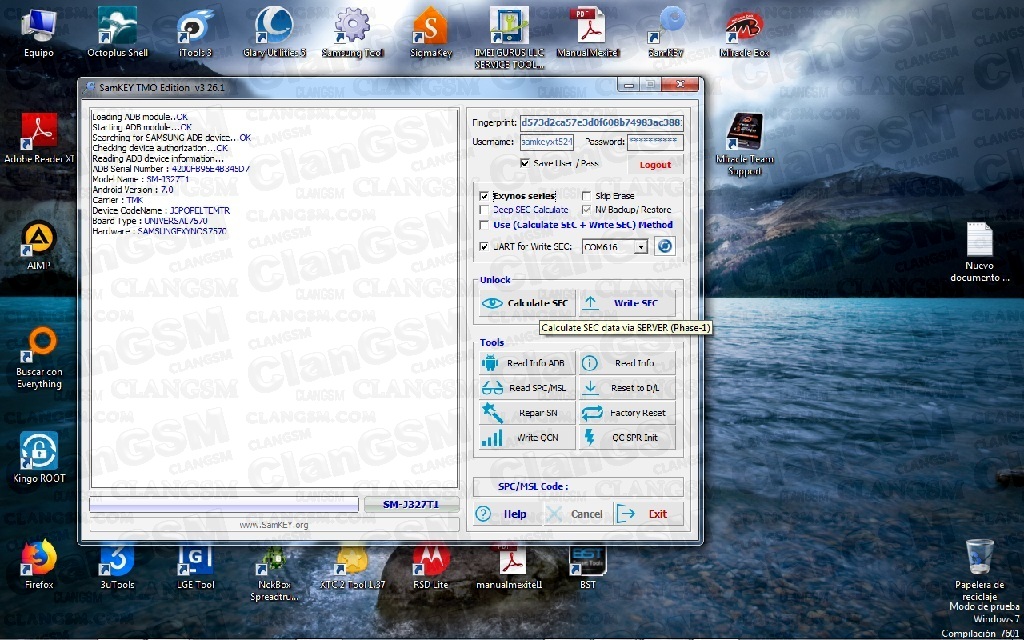
Task: Open Miracle Box desktop icon
Action: (744, 33)
